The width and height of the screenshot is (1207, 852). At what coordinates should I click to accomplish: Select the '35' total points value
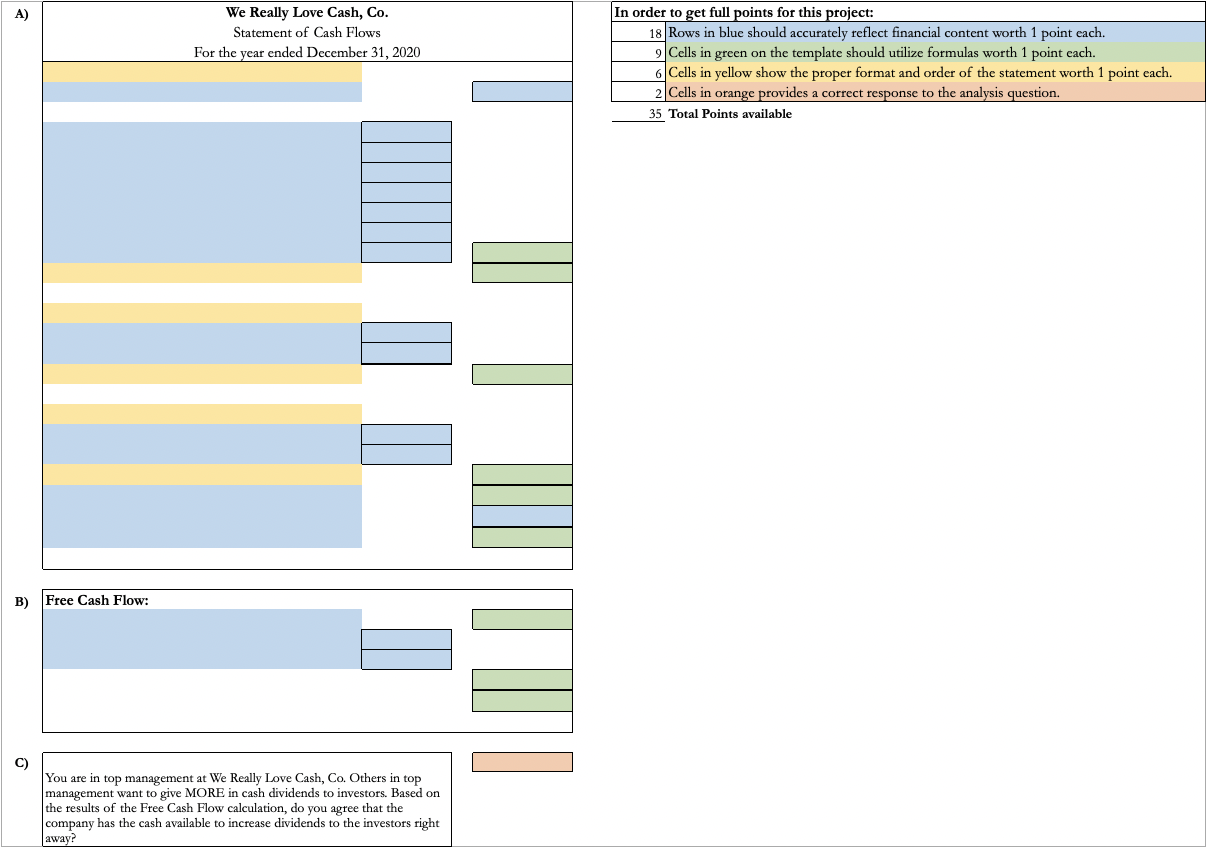pyautogui.click(x=656, y=114)
